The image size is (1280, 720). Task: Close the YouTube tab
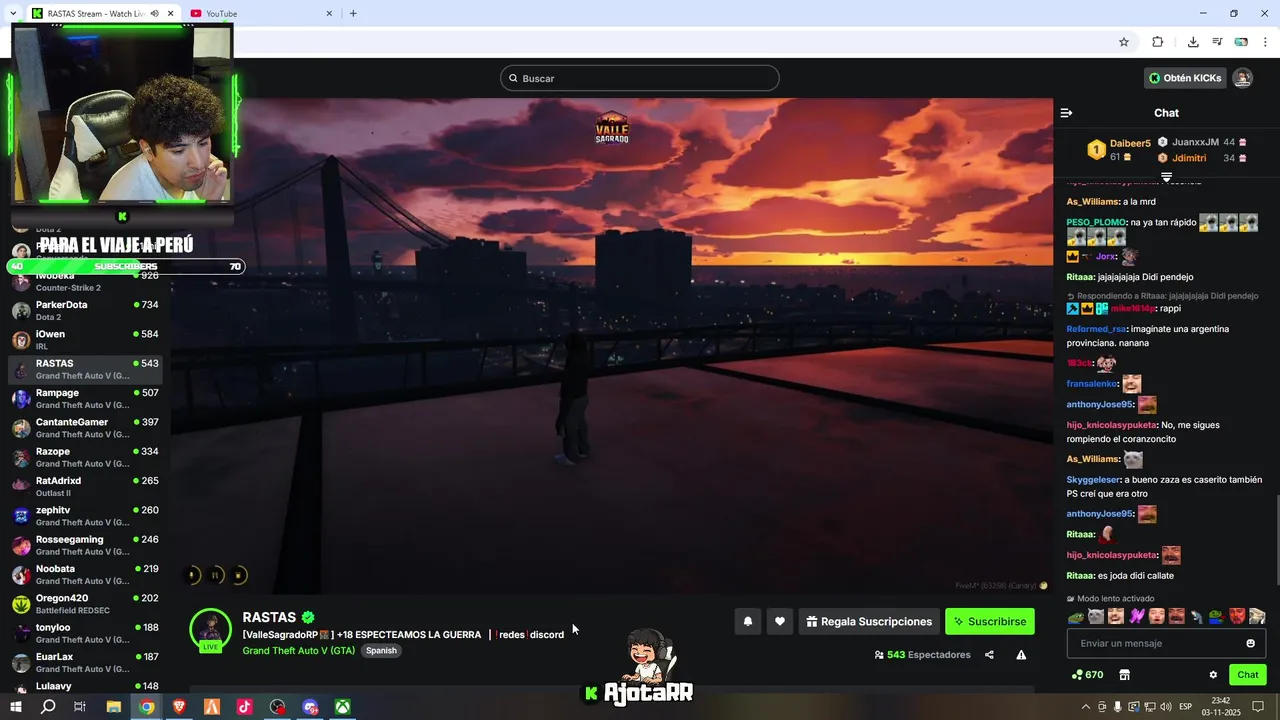click(x=330, y=13)
